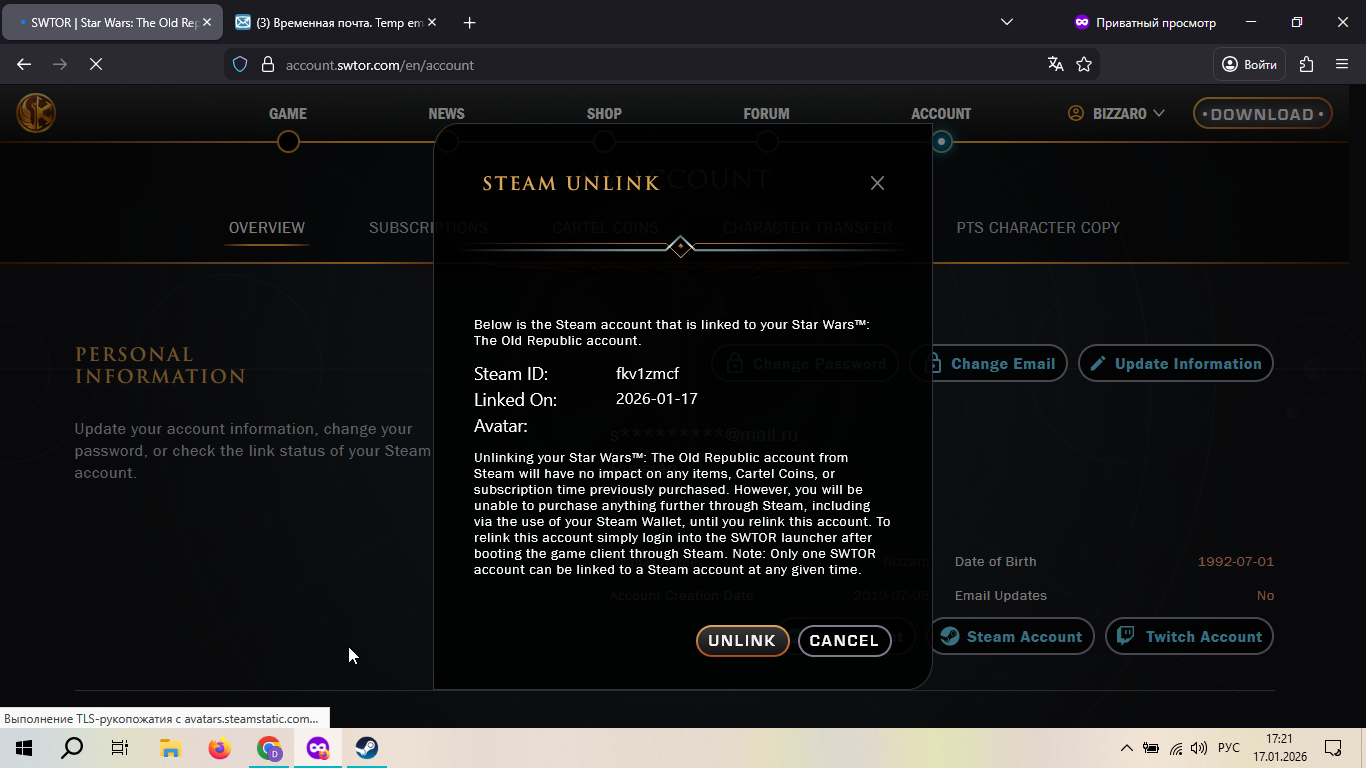Open the FORUM navigation item
The width and height of the screenshot is (1366, 768).
click(766, 114)
